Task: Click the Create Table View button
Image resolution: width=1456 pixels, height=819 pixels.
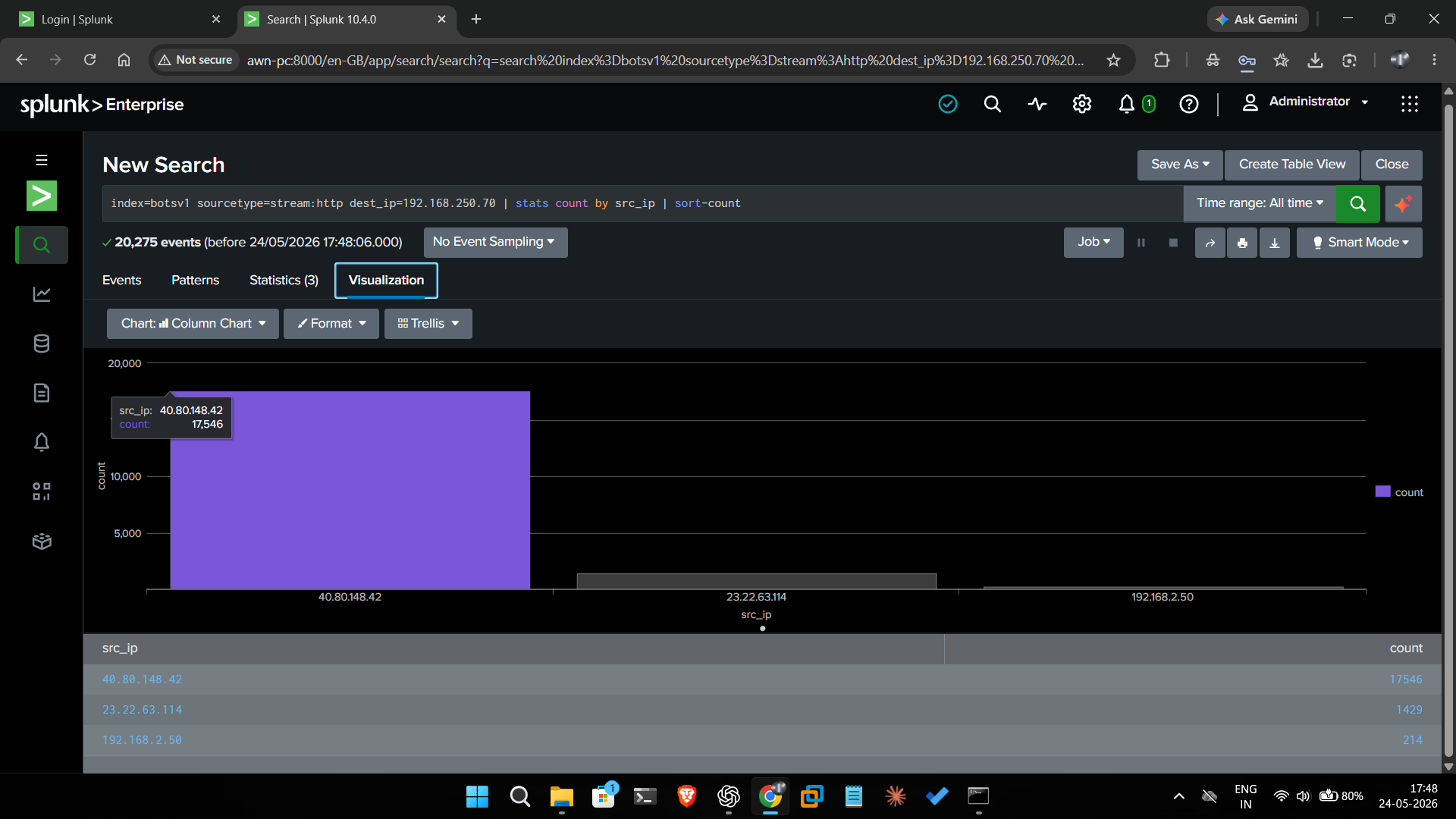Action: point(1292,165)
